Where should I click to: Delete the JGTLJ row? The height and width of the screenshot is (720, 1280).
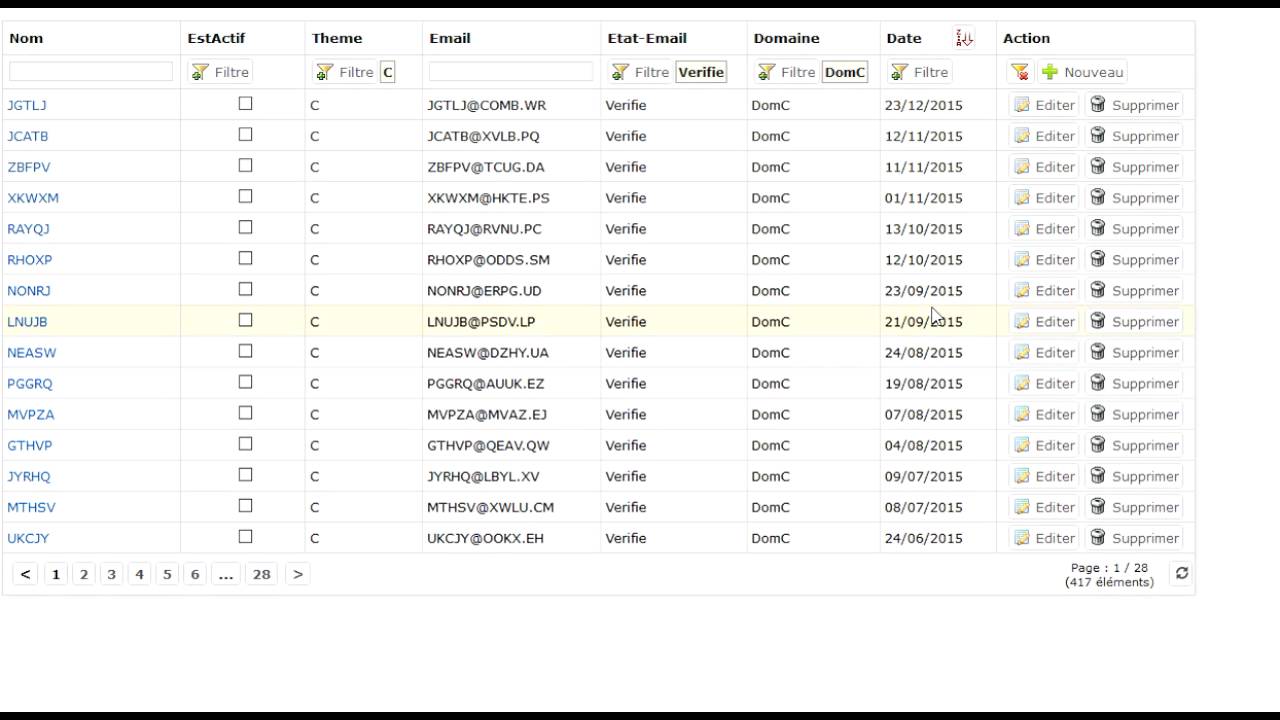(x=1134, y=105)
